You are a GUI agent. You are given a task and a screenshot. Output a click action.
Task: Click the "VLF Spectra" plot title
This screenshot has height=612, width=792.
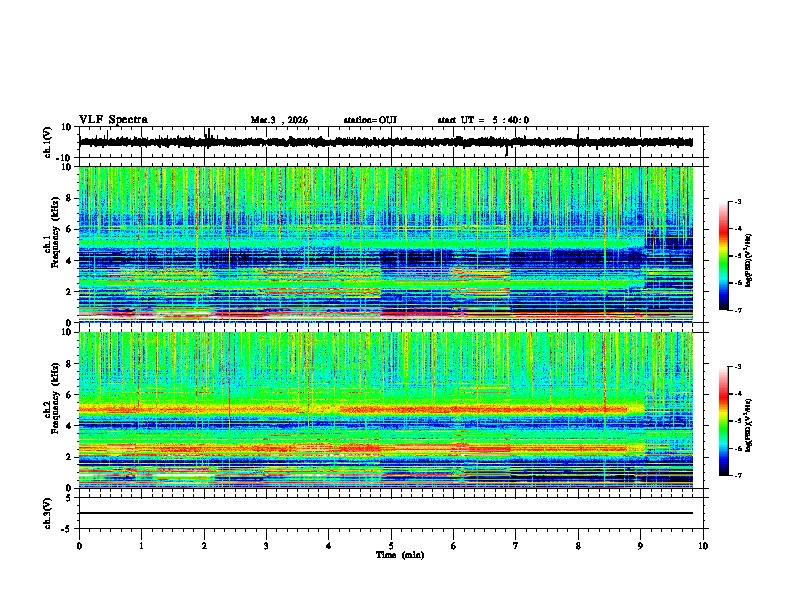113,120
